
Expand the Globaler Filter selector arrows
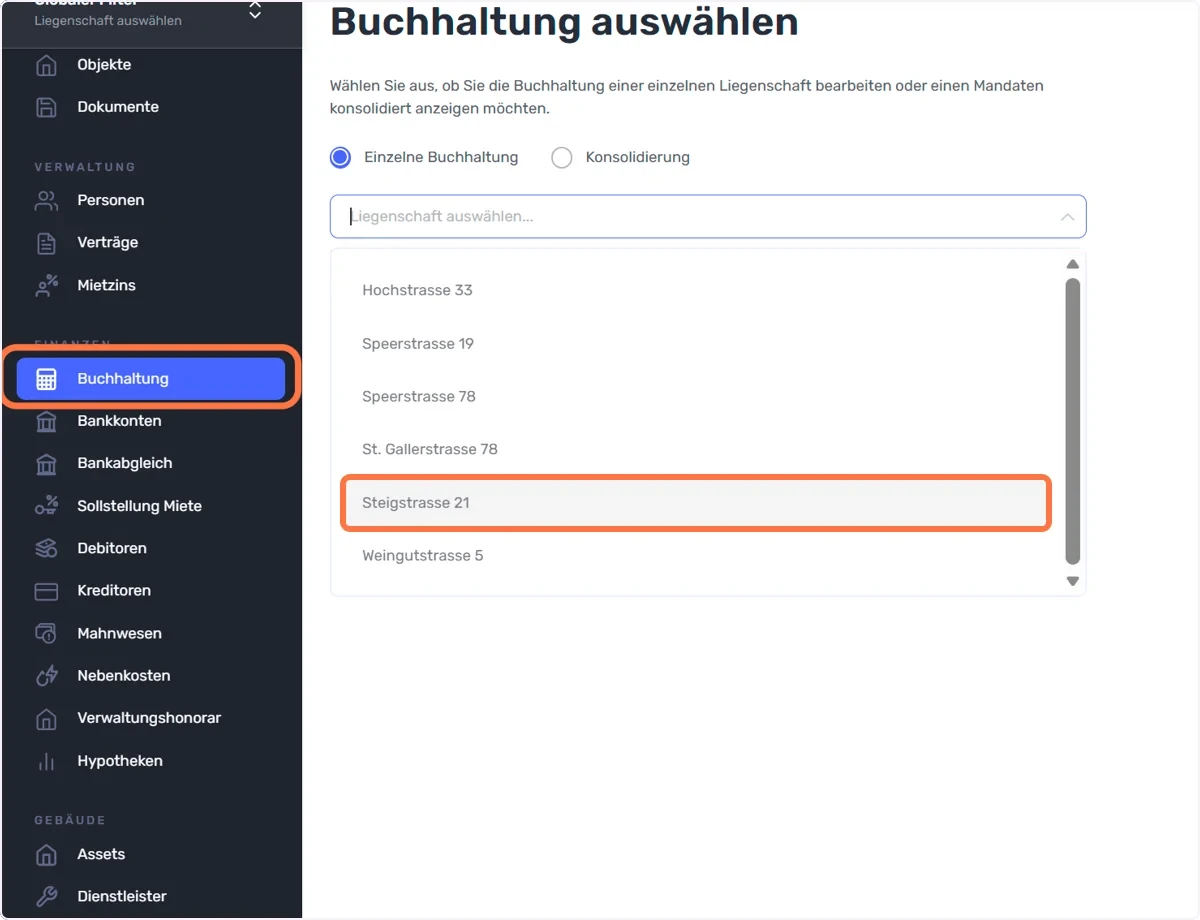coord(255,10)
